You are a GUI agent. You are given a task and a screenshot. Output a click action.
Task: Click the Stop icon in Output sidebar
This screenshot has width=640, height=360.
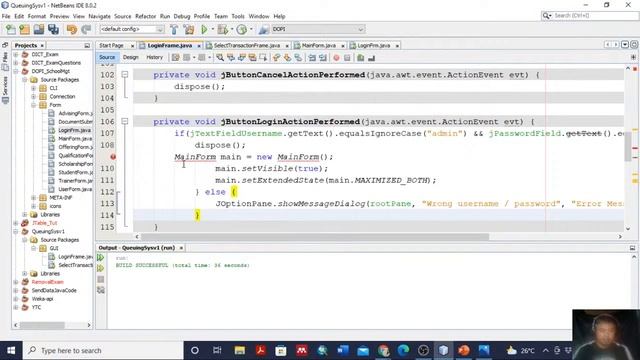(101, 280)
